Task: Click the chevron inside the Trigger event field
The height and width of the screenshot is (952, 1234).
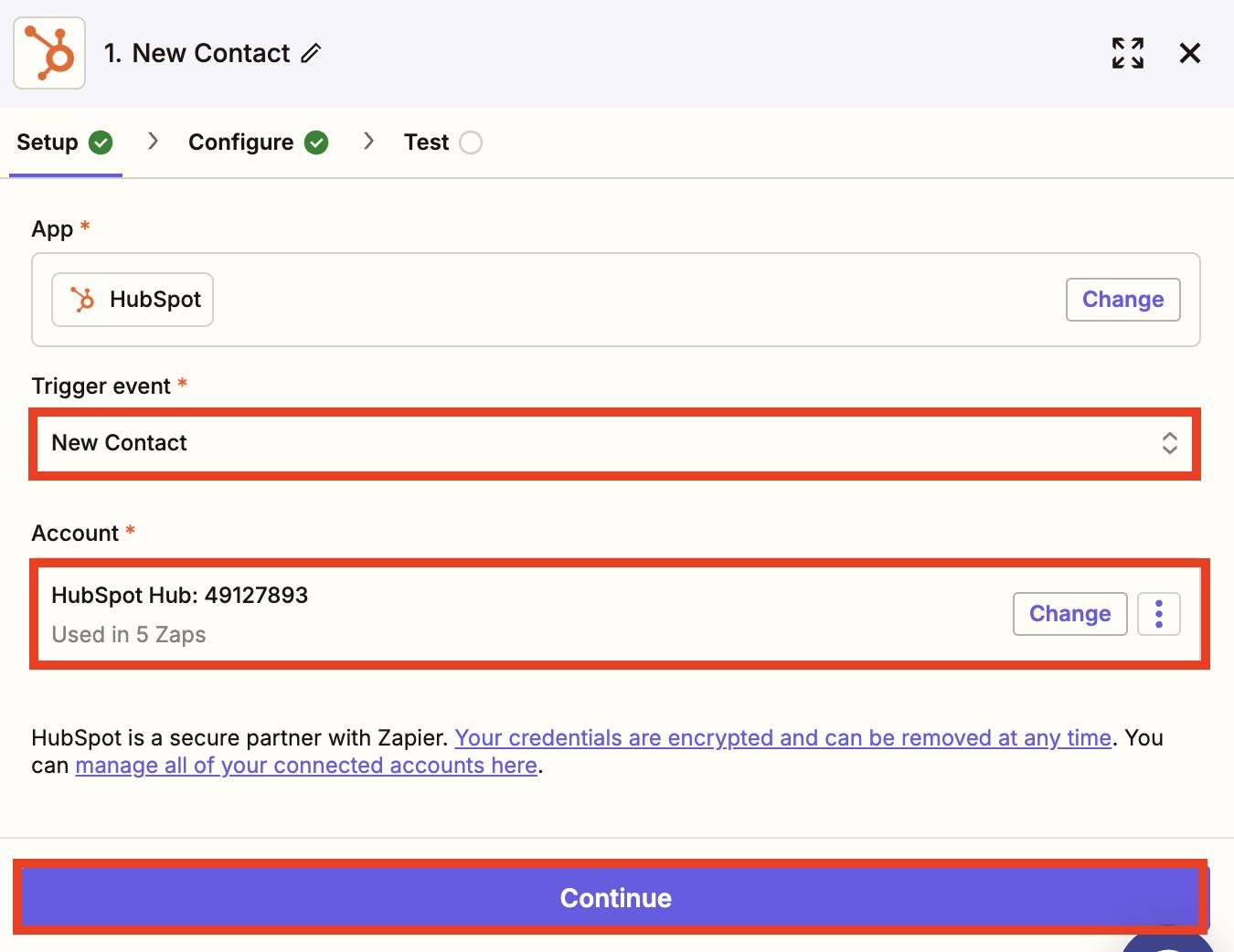Action: point(1170,443)
